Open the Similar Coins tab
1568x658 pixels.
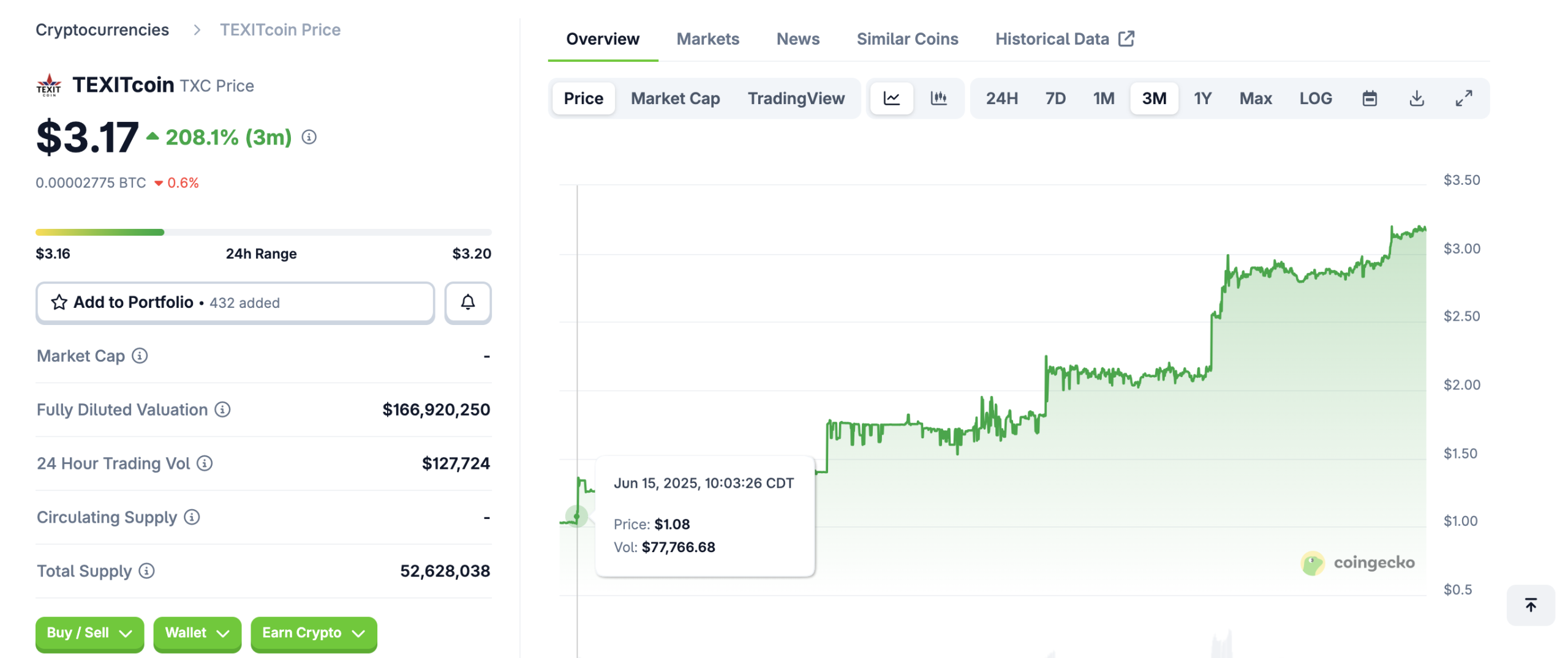tap(907, 39)
